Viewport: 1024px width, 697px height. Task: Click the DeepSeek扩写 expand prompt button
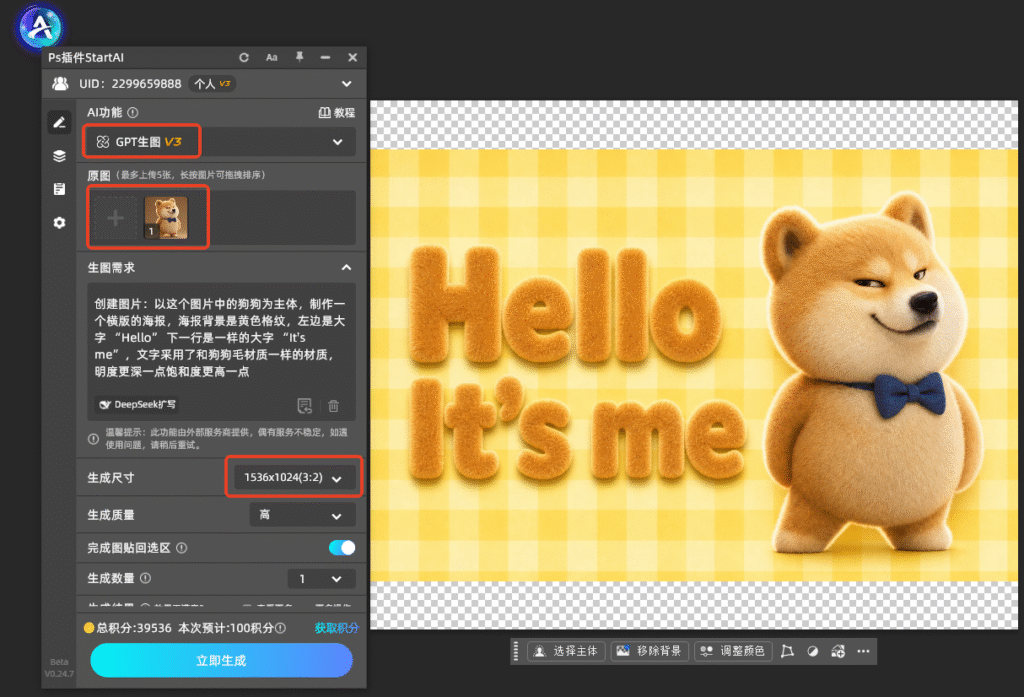tap(138, 404)
